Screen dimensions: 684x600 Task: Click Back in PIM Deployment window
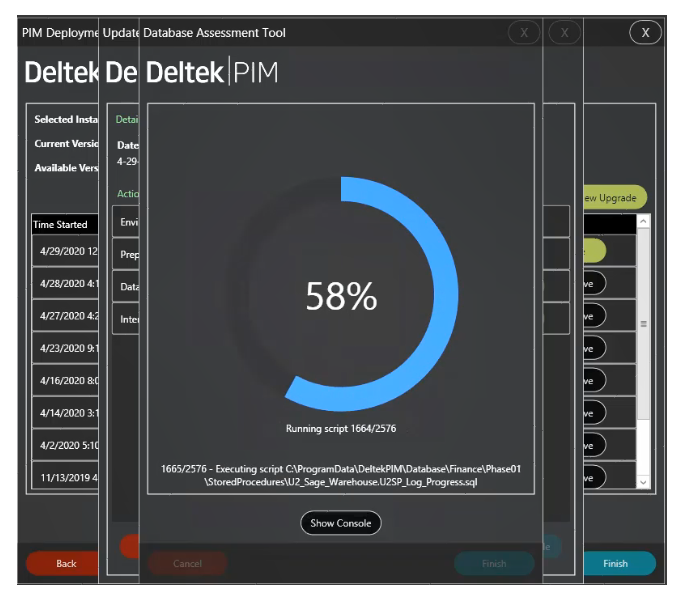coord(63,563)
